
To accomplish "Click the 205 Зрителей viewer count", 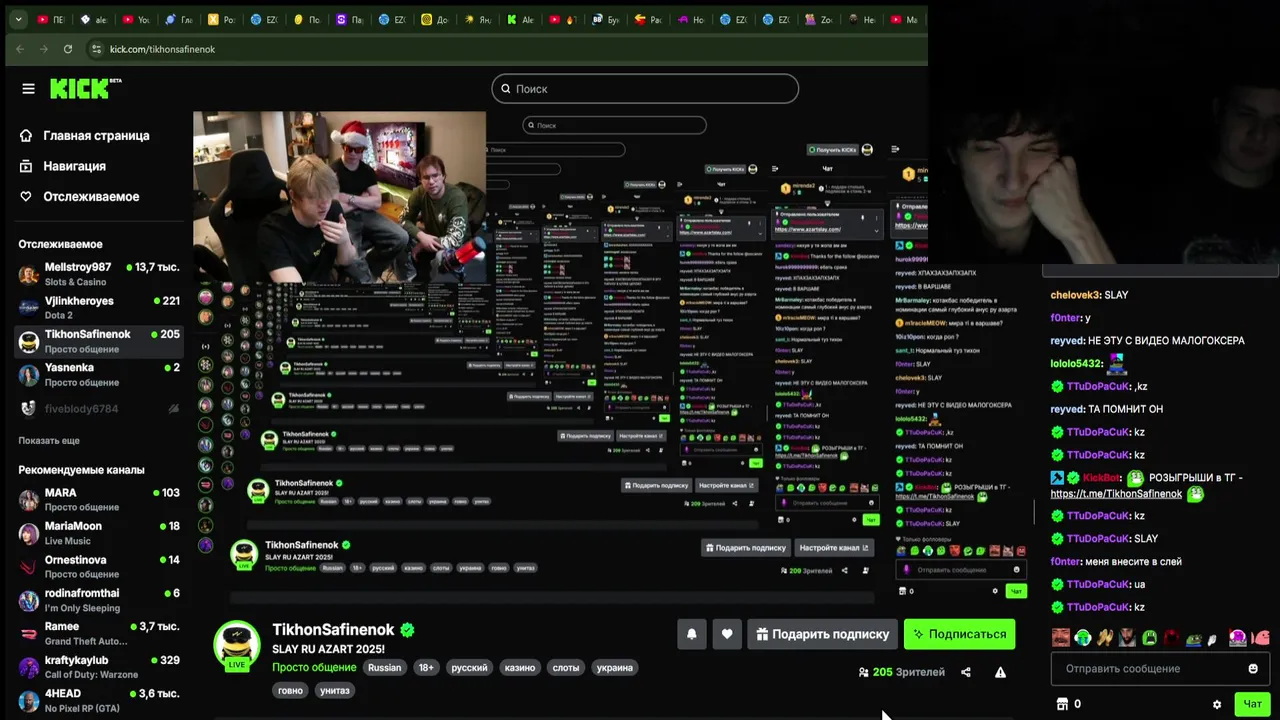I will tap(902, 672).
